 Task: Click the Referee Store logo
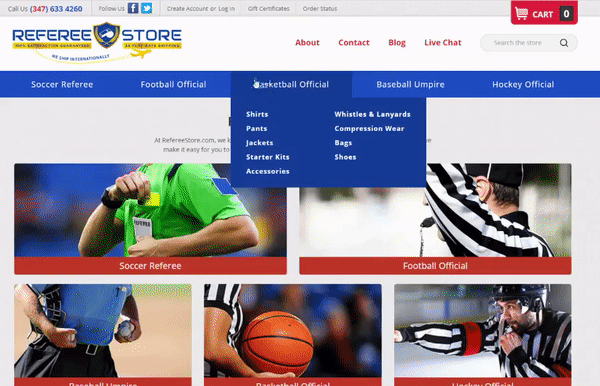click(x=97, y=42)
